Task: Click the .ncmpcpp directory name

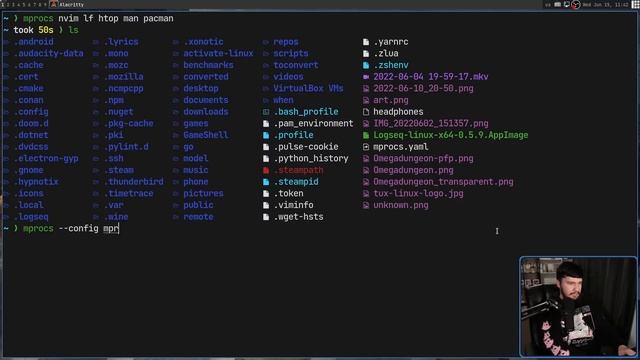Action: (x=124, y=89)
